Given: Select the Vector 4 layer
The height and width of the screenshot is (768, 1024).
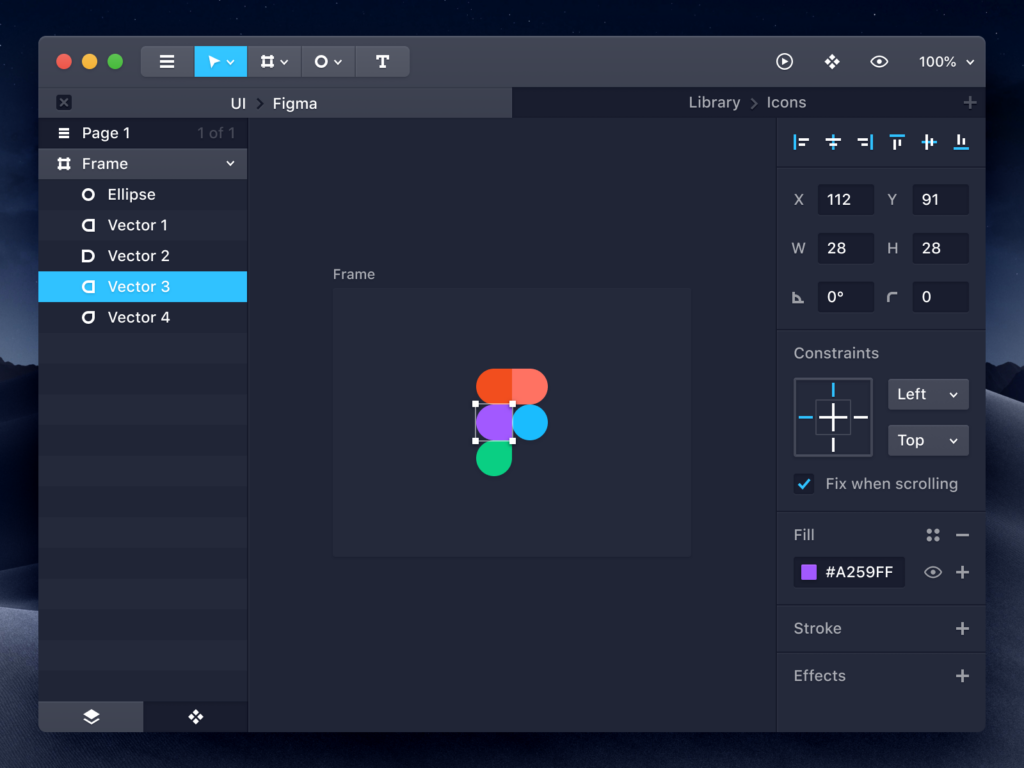Looking at the screenshot, I should 138,317.
